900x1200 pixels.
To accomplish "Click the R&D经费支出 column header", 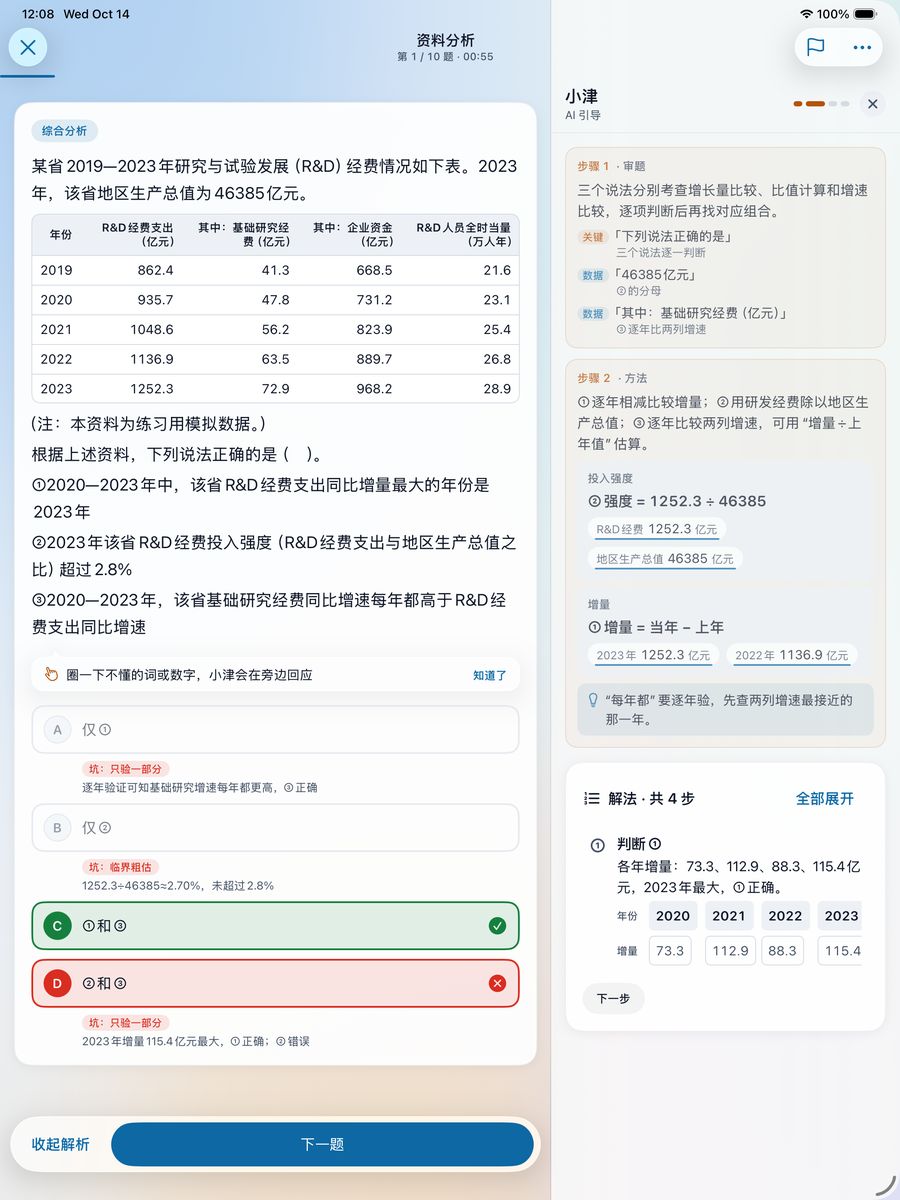I will click(x=138, y=234).
